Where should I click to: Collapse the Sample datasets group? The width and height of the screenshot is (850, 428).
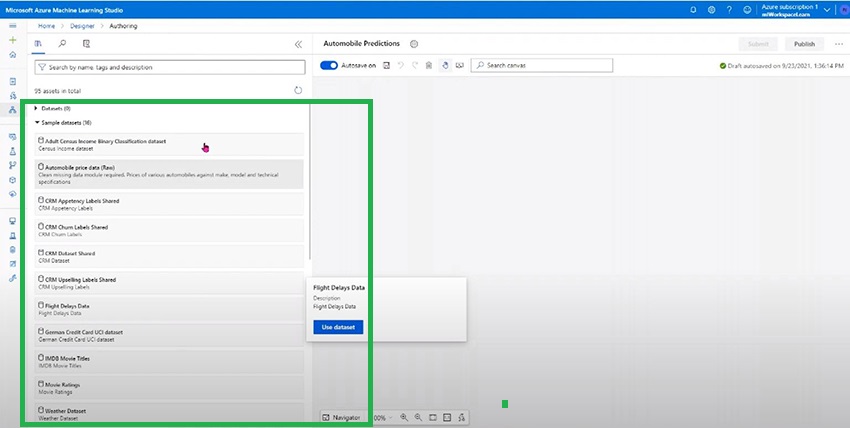36,123
